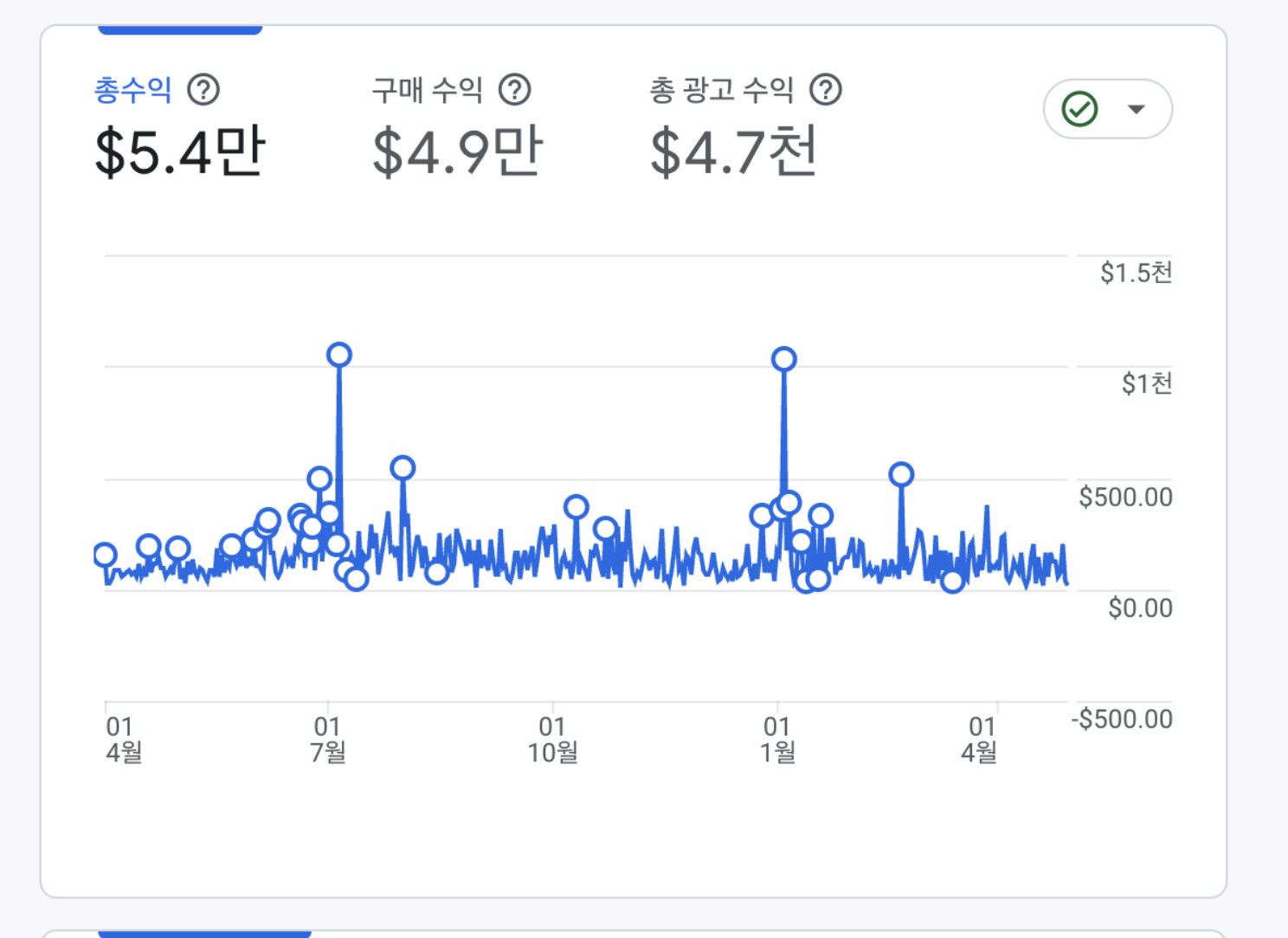
Task: Select the 총수익 metric tab
Action: (x=133, y=90)
